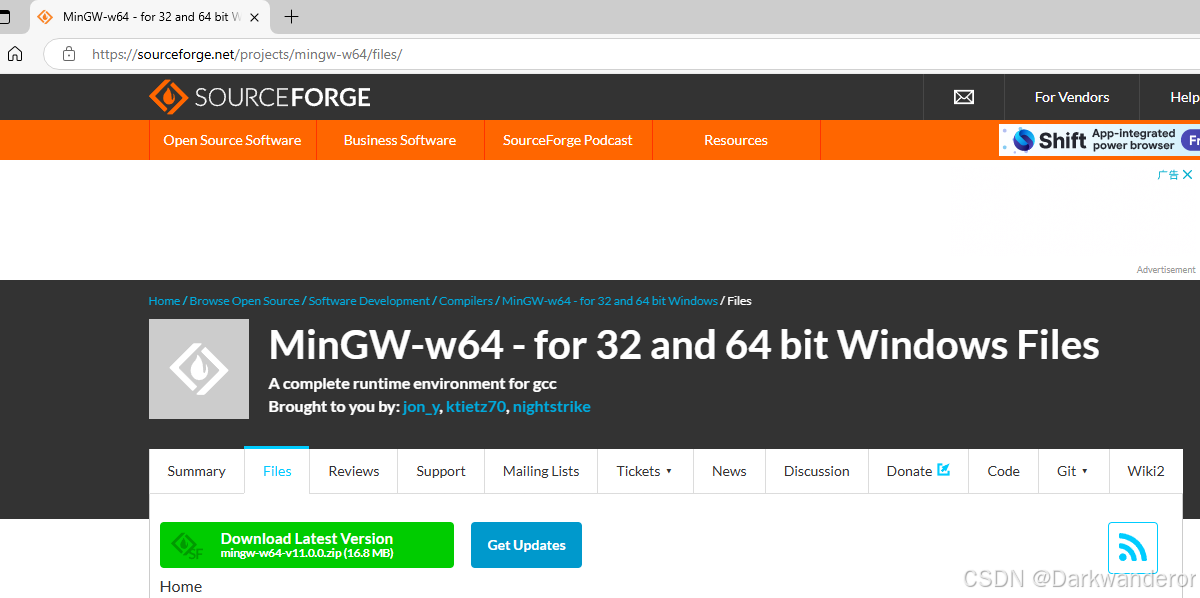Open the Wiki2 tab
This screenshot has height=598, width=1200.
pyautogui.click(x=1146, y=471)
